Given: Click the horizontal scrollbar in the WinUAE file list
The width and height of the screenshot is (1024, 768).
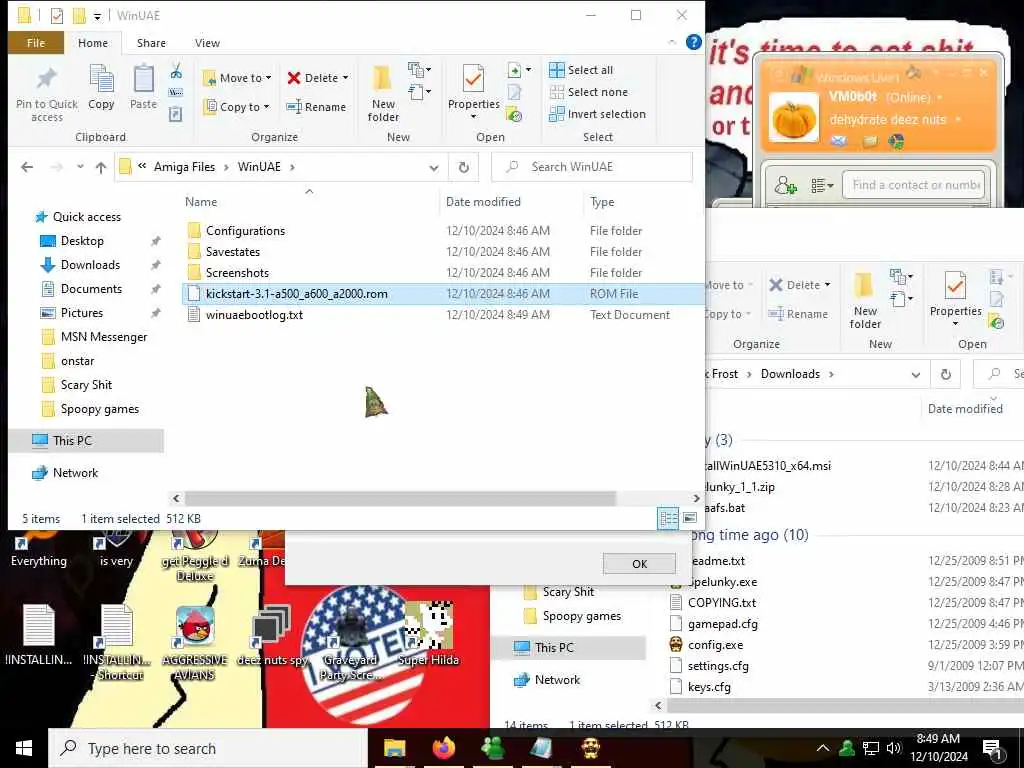Looking at the screenshot, I should [400, 499].
